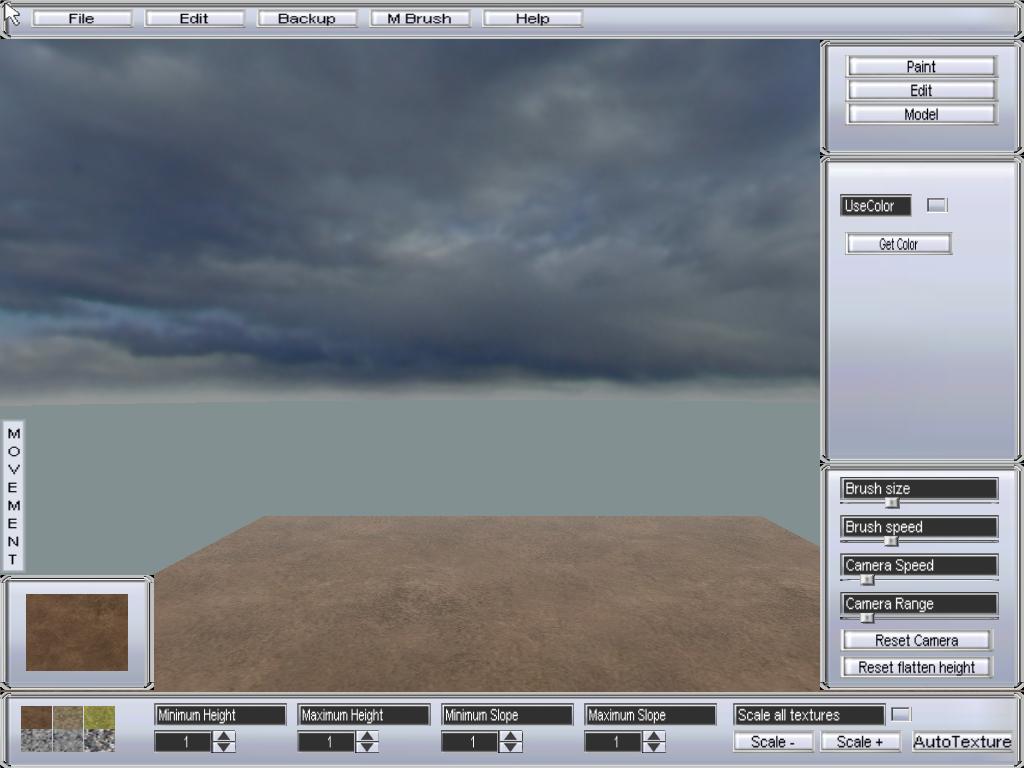The height and width of the screenshot is (768, 1024).
Task: Open the M Brush menu
Action: pyautogui.click(x=419, y=18)
